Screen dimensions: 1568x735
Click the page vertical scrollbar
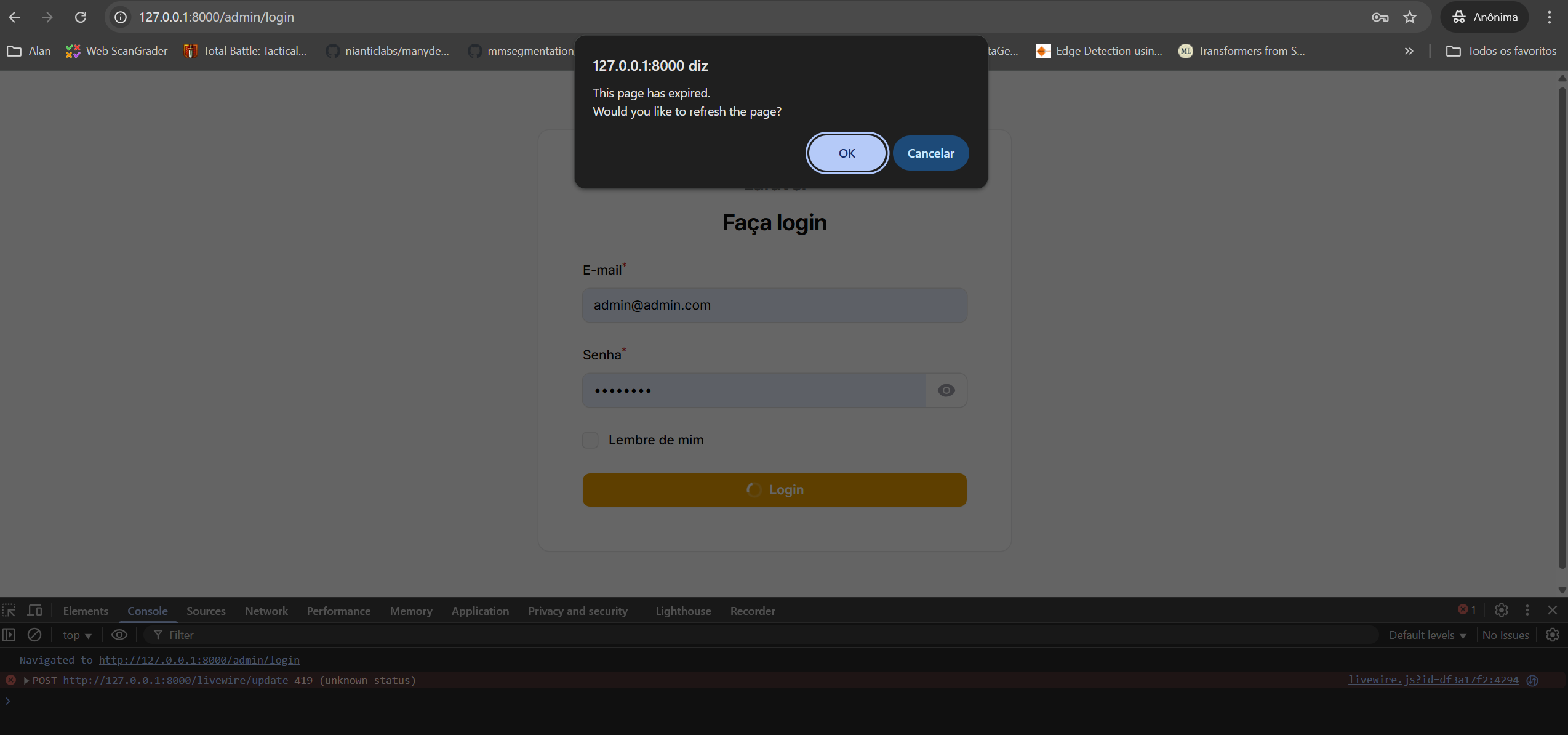coord(1562,326)
